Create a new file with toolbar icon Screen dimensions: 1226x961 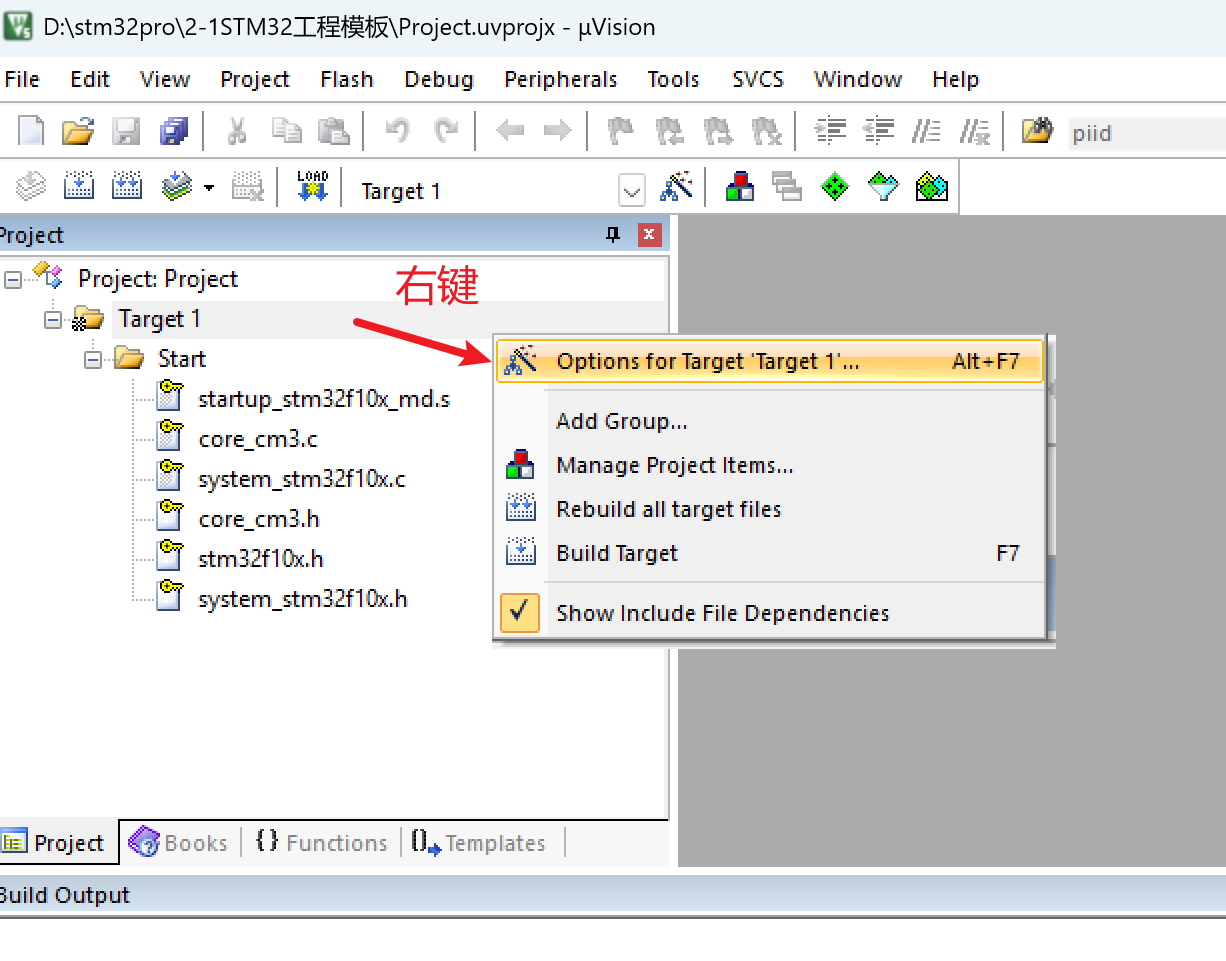click(x=32, y=131)
